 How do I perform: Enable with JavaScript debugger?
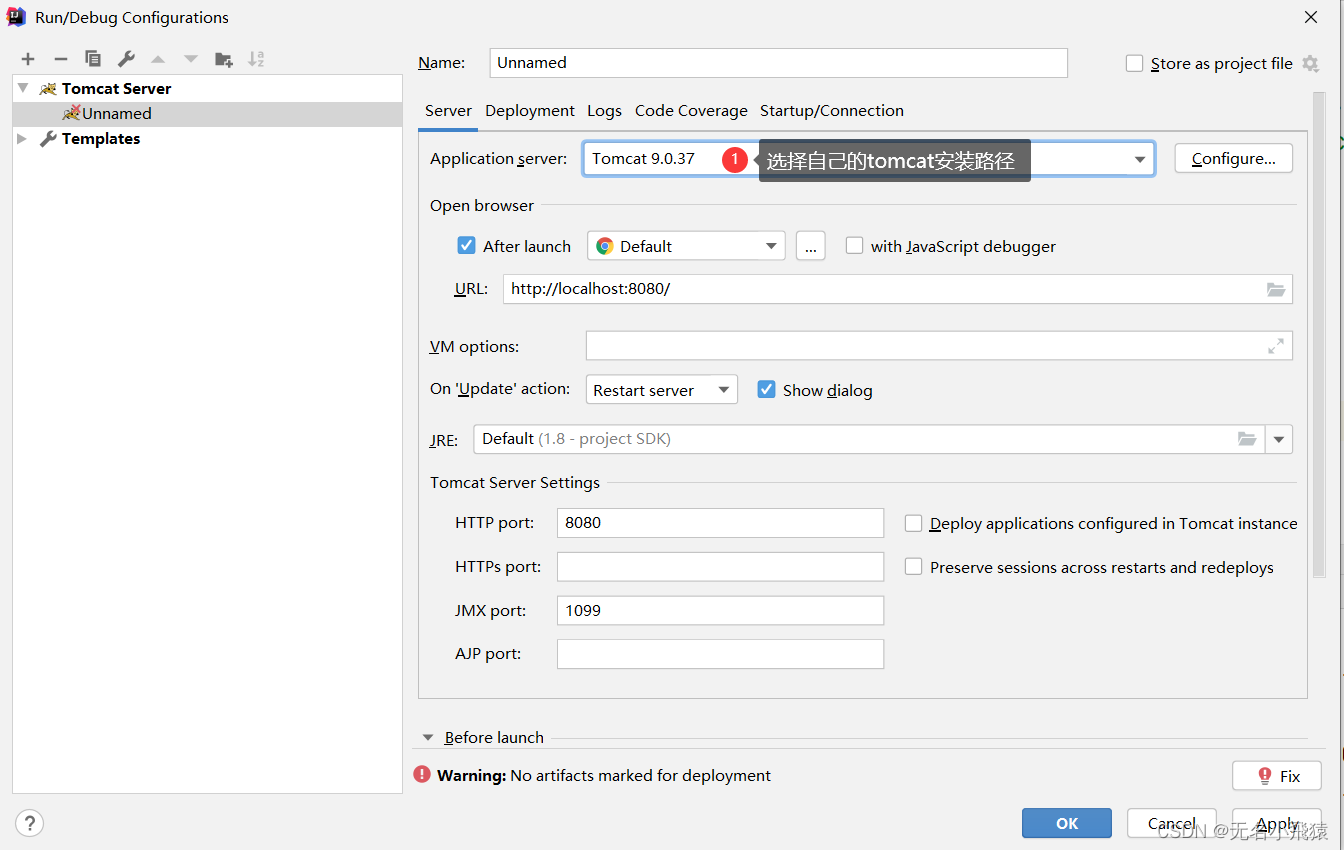[x=854, y=245]
